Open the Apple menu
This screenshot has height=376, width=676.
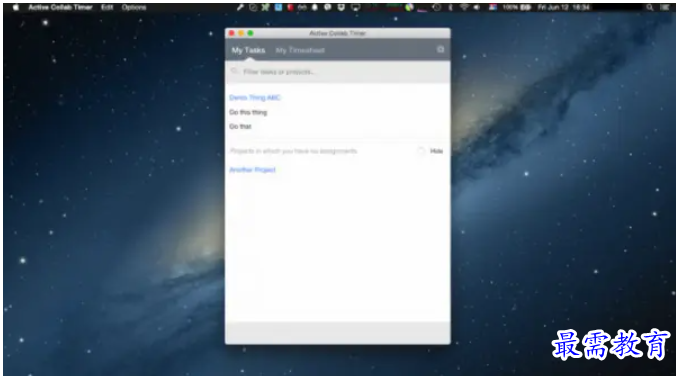(16, 7)
